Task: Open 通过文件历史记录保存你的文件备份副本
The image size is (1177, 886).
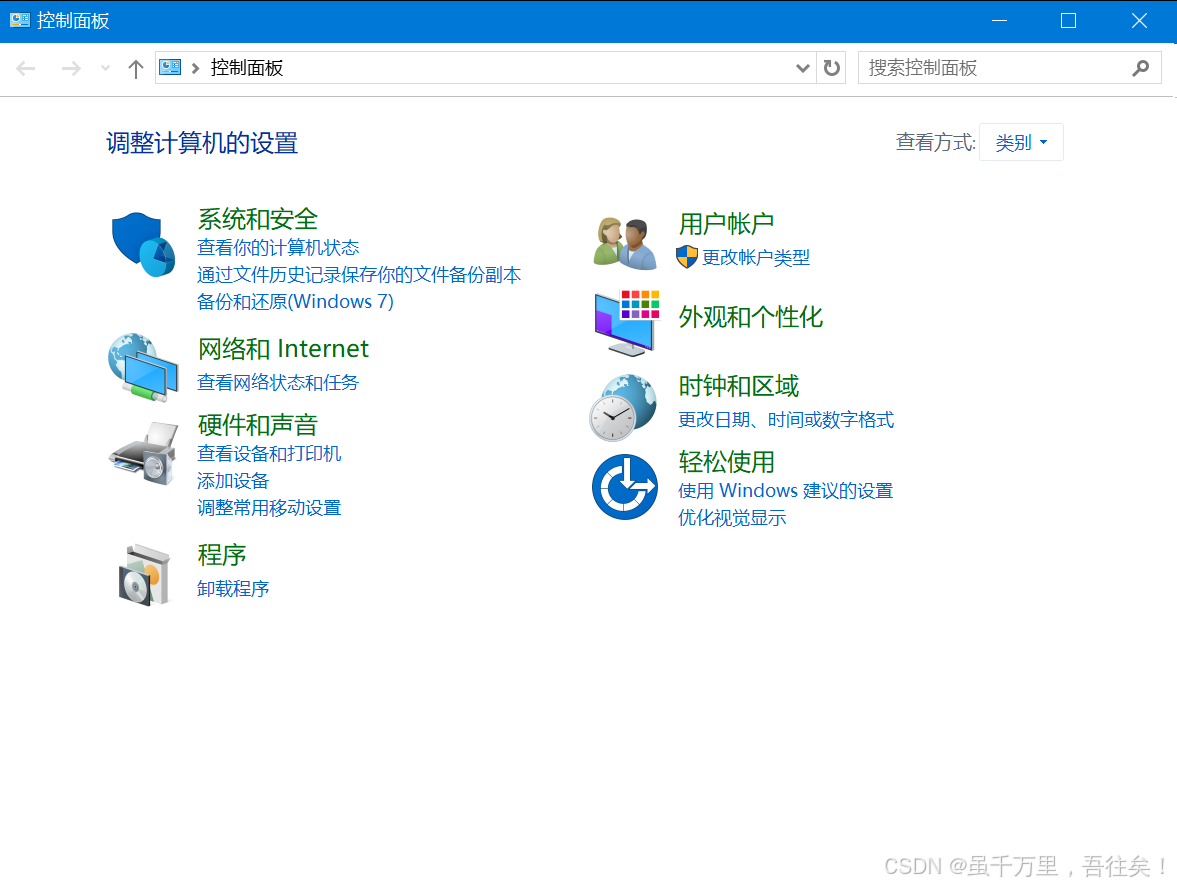Action: [x=359, y=274]
